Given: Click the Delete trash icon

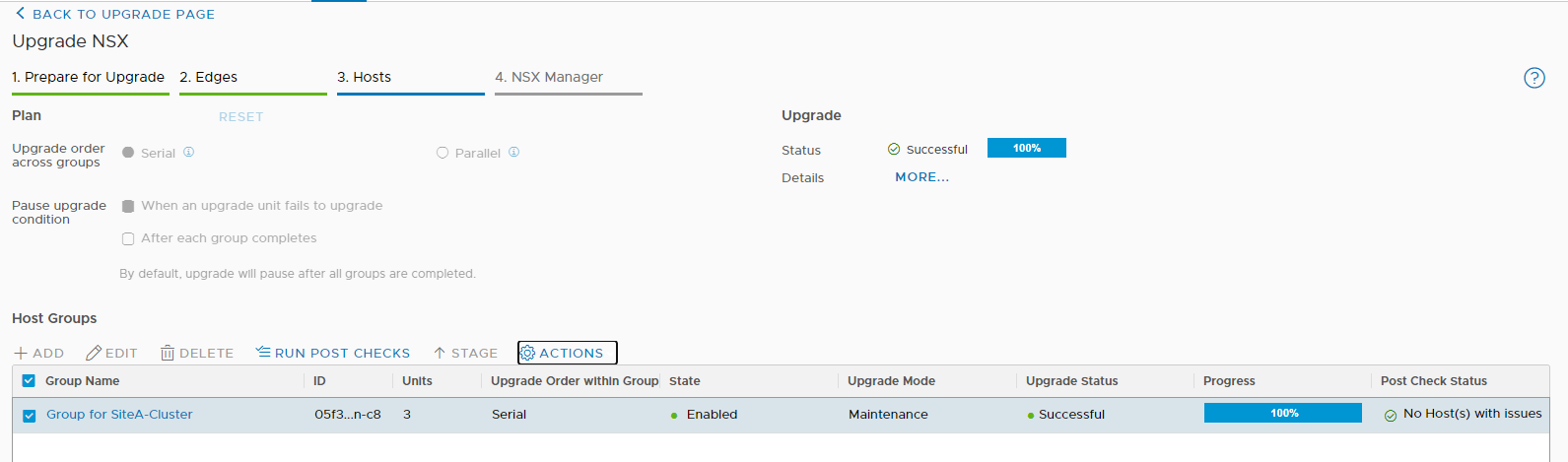Looking at the screenshot, I should pos(168,353).
